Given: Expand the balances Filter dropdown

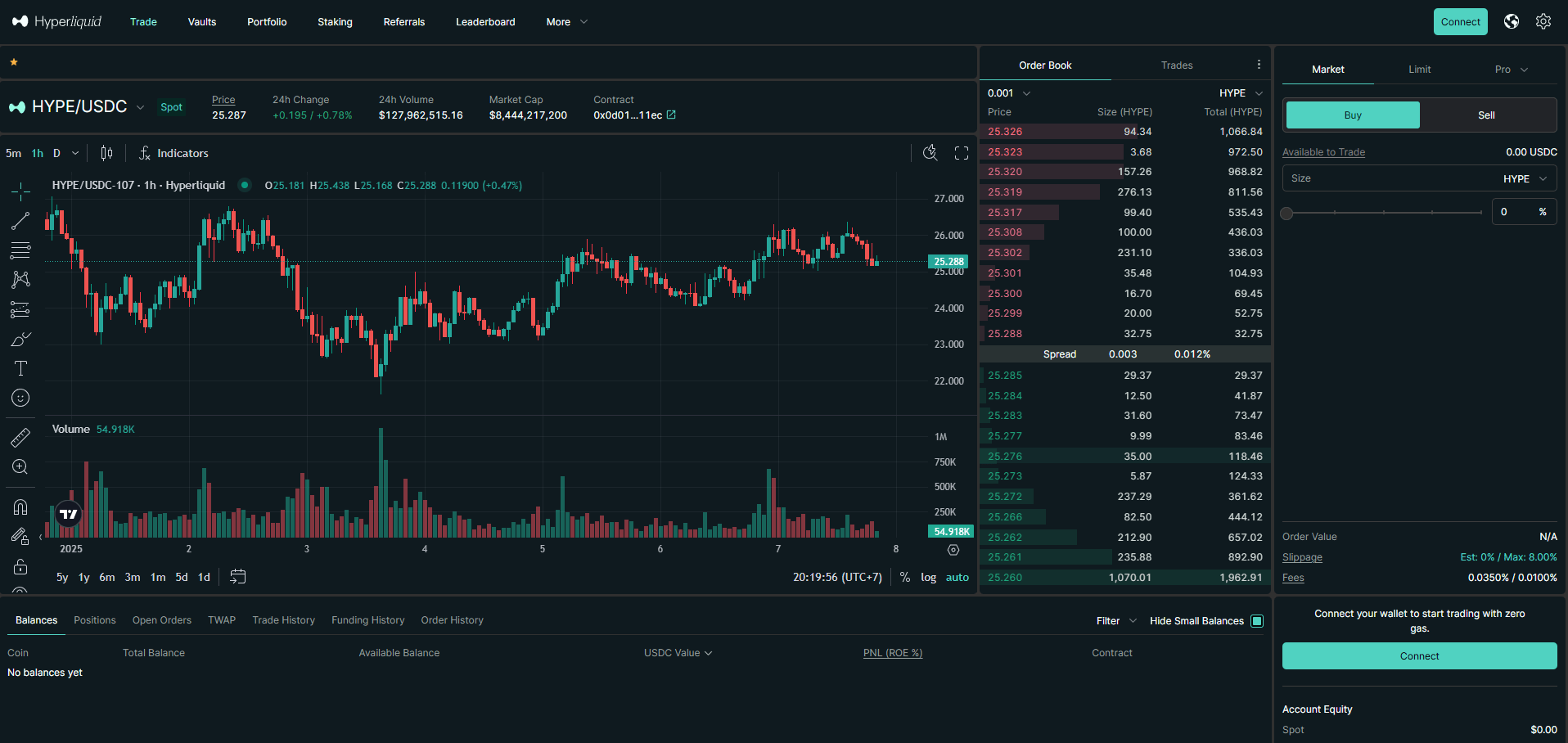Looking at the screenshot, I should [x=1116, y=621].
